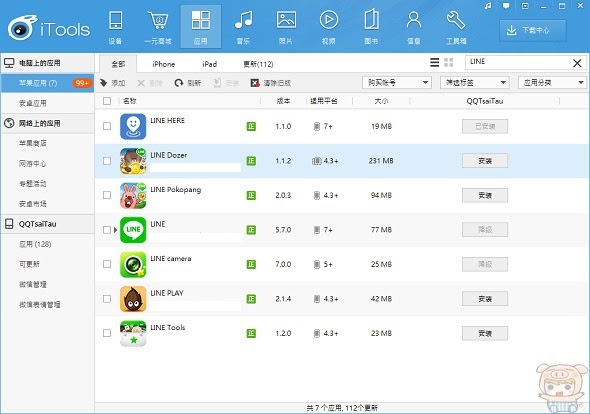
Task: Check the LINE app checkbox
Action: tap(107, 230)
